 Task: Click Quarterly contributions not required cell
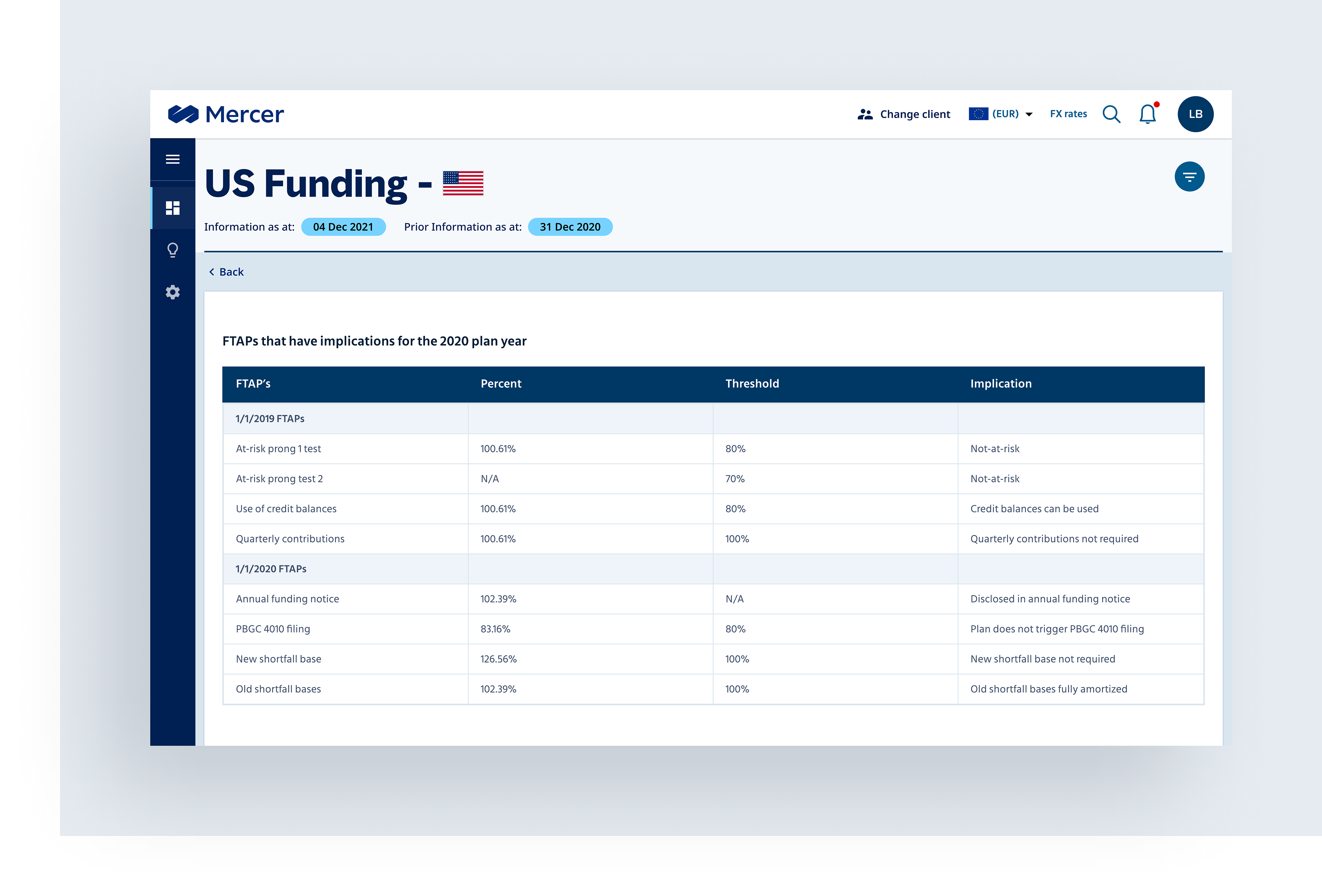[1054, 539]
